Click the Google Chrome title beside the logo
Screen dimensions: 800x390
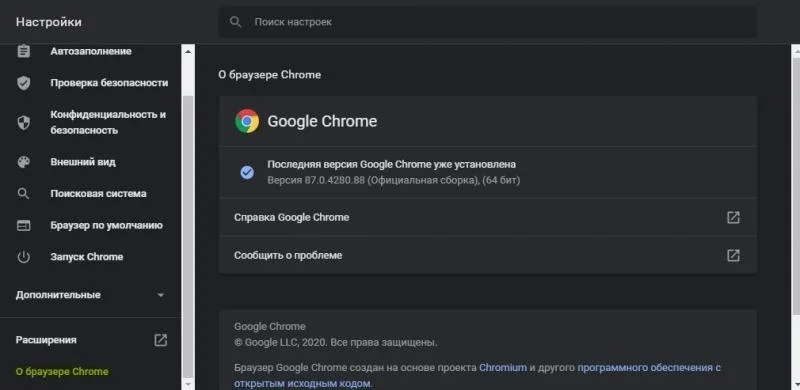coord(322,121)
